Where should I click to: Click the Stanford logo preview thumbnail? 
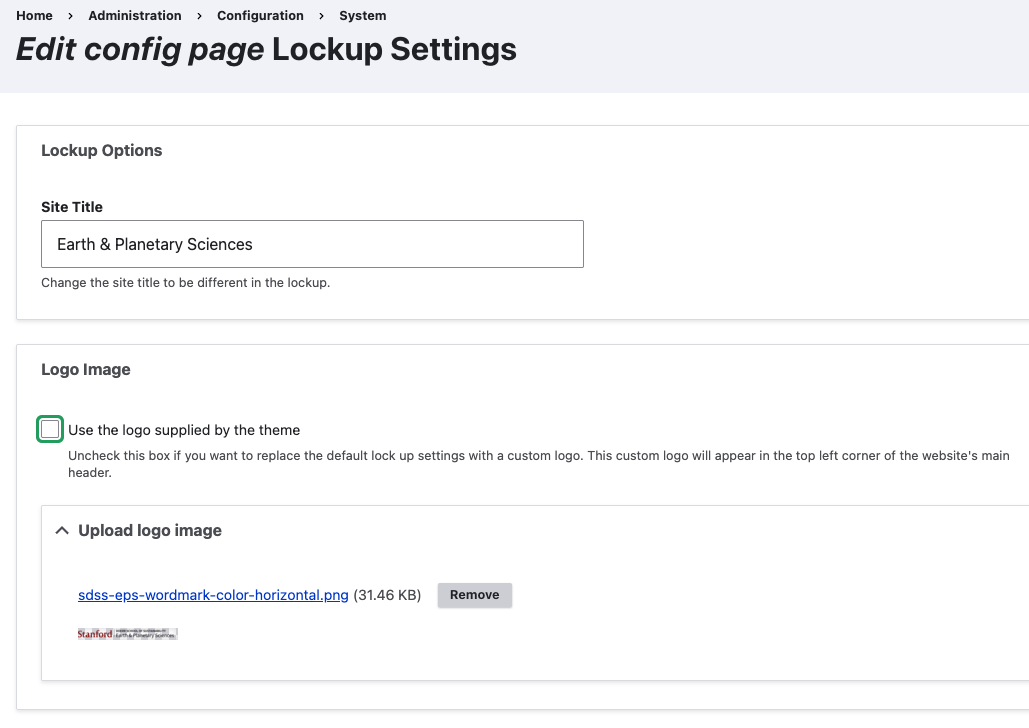point(127,633)
